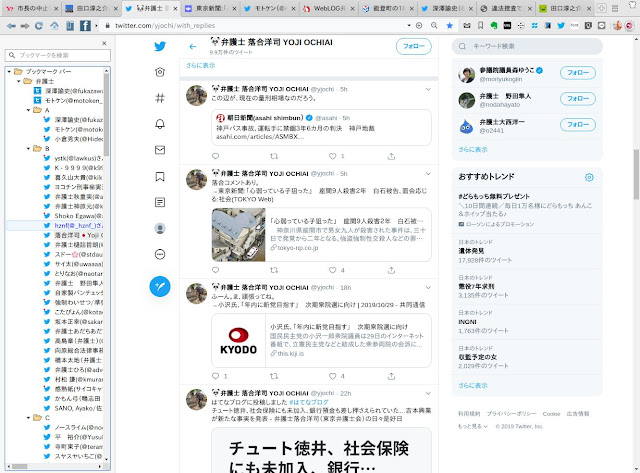The width and height of the screenshot is (640, 473).
Task: Collapse the 弁護士 bookmark folder
Action: pos(19,81)
